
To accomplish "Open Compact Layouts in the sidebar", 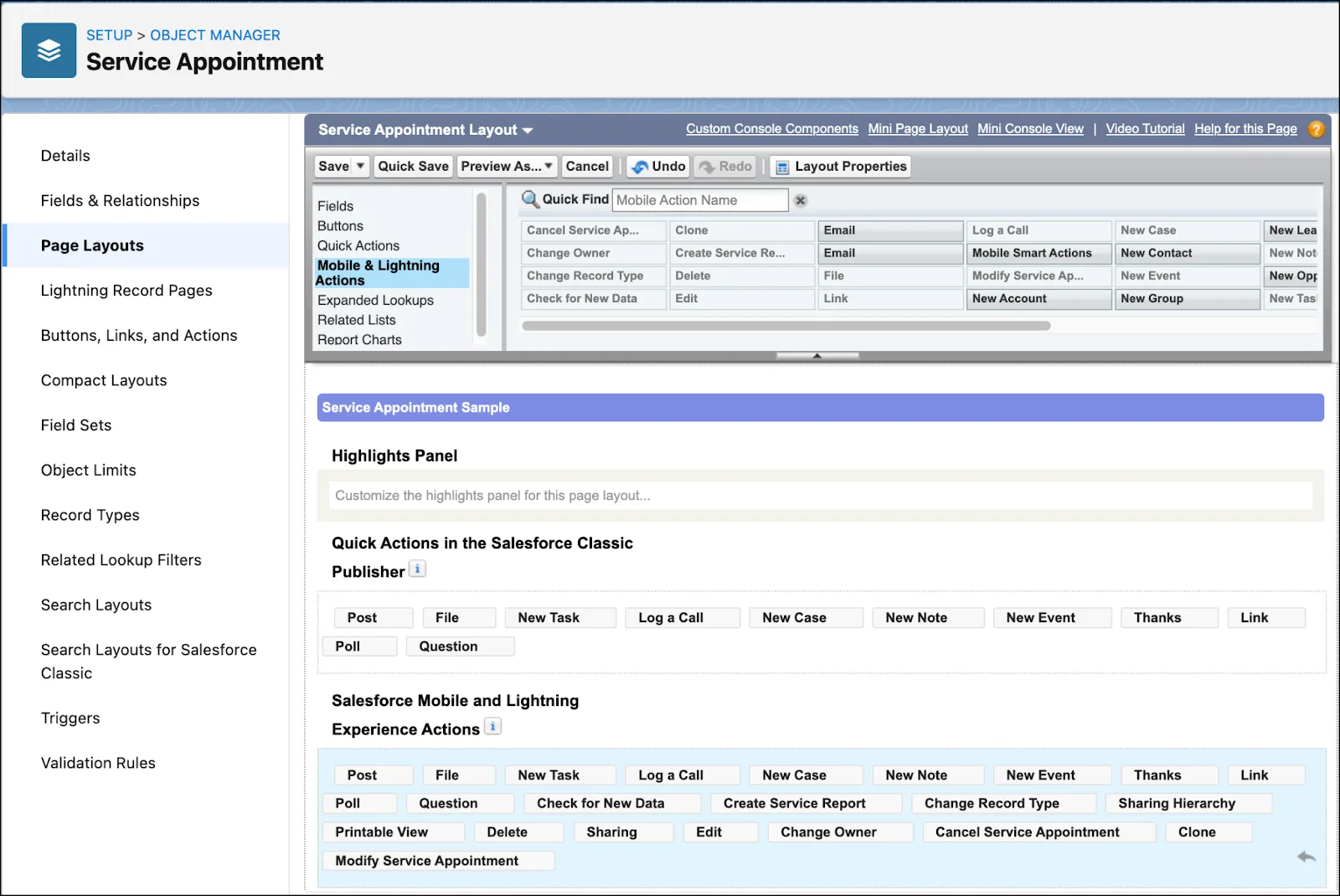I will coord(104,380).
